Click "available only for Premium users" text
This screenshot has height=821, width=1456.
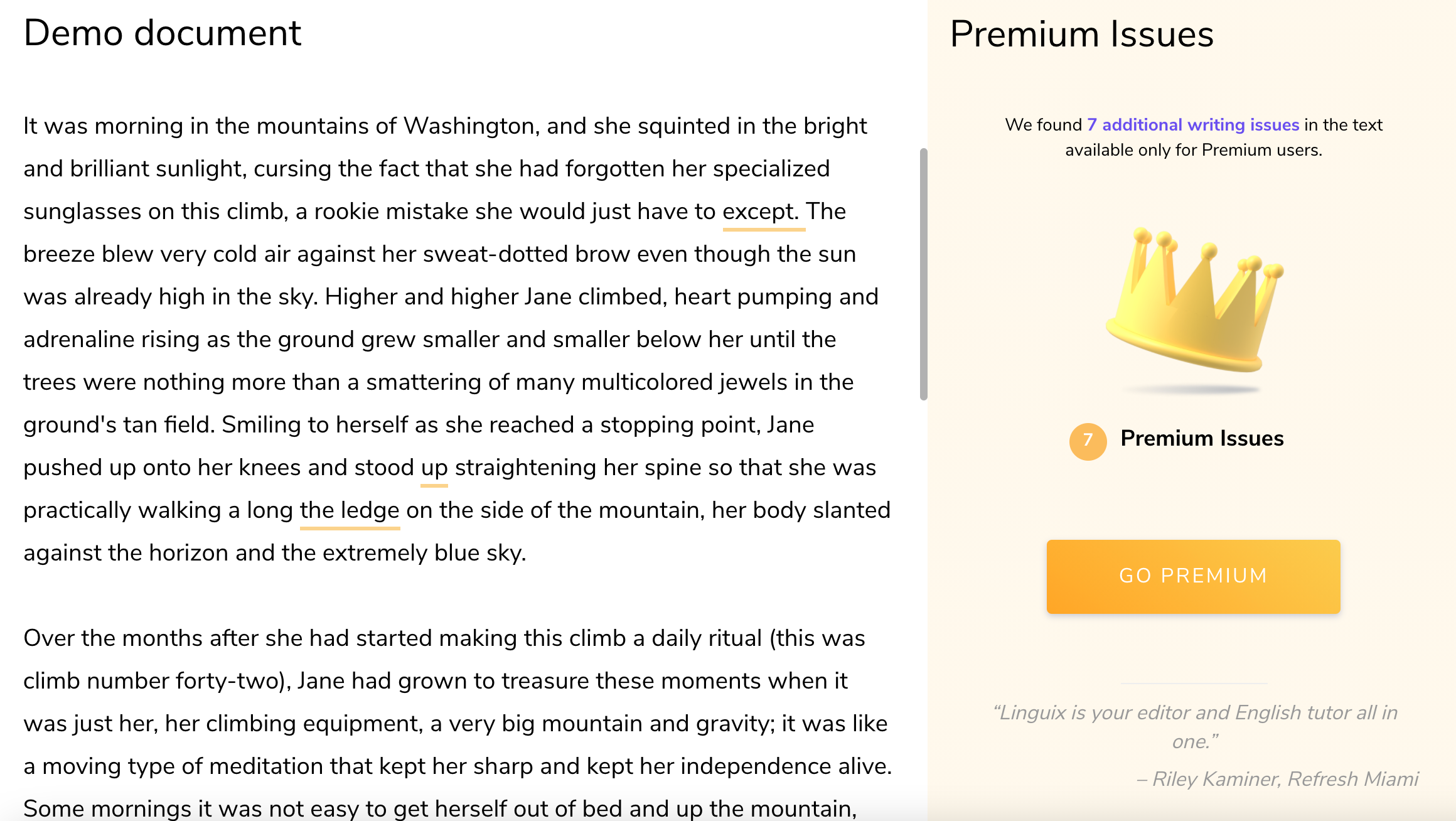[x=1193, y=151]
